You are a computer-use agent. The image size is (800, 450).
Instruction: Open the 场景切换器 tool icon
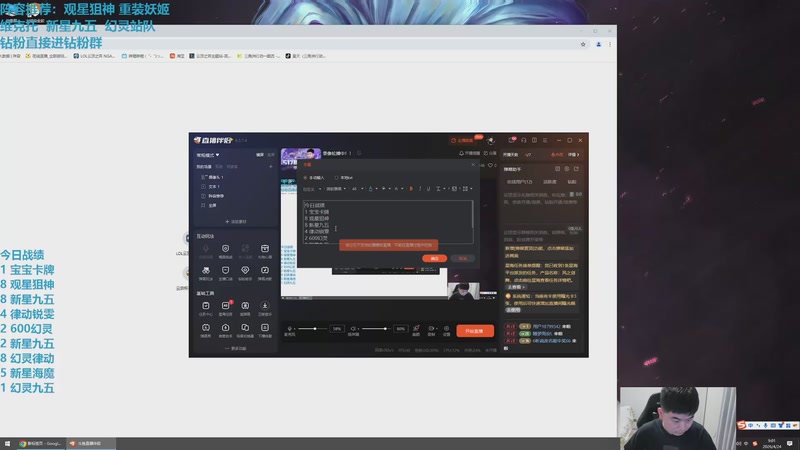pos(245,328)
